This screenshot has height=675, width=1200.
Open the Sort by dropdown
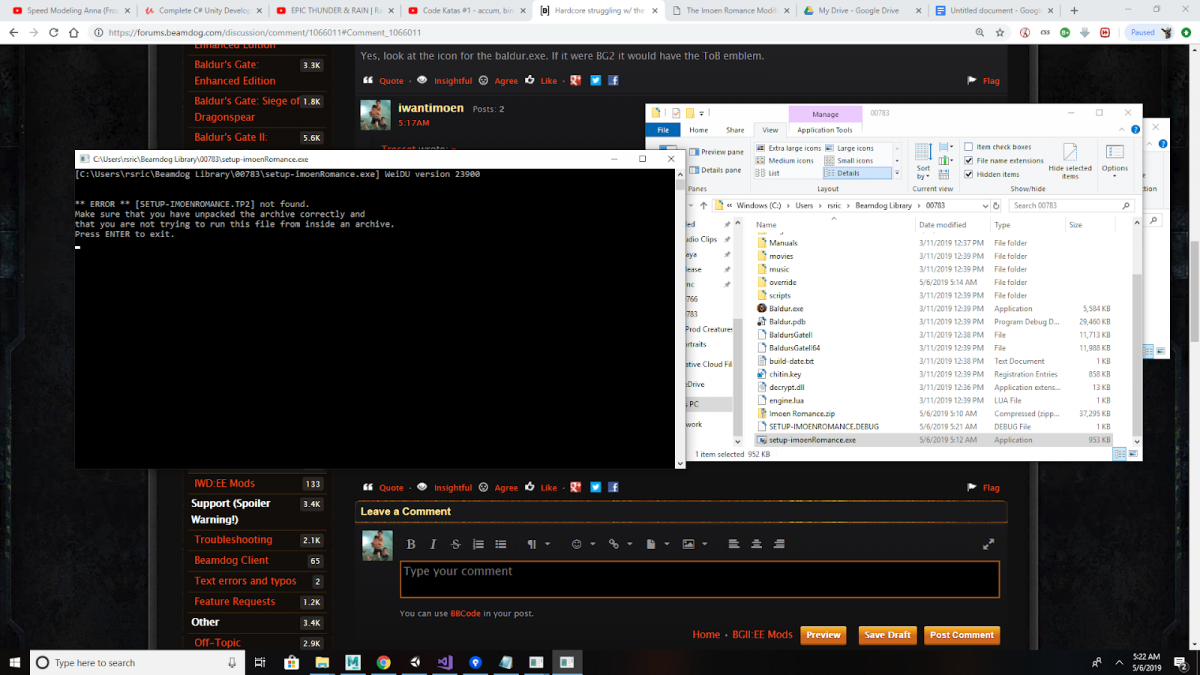point(923,160)
